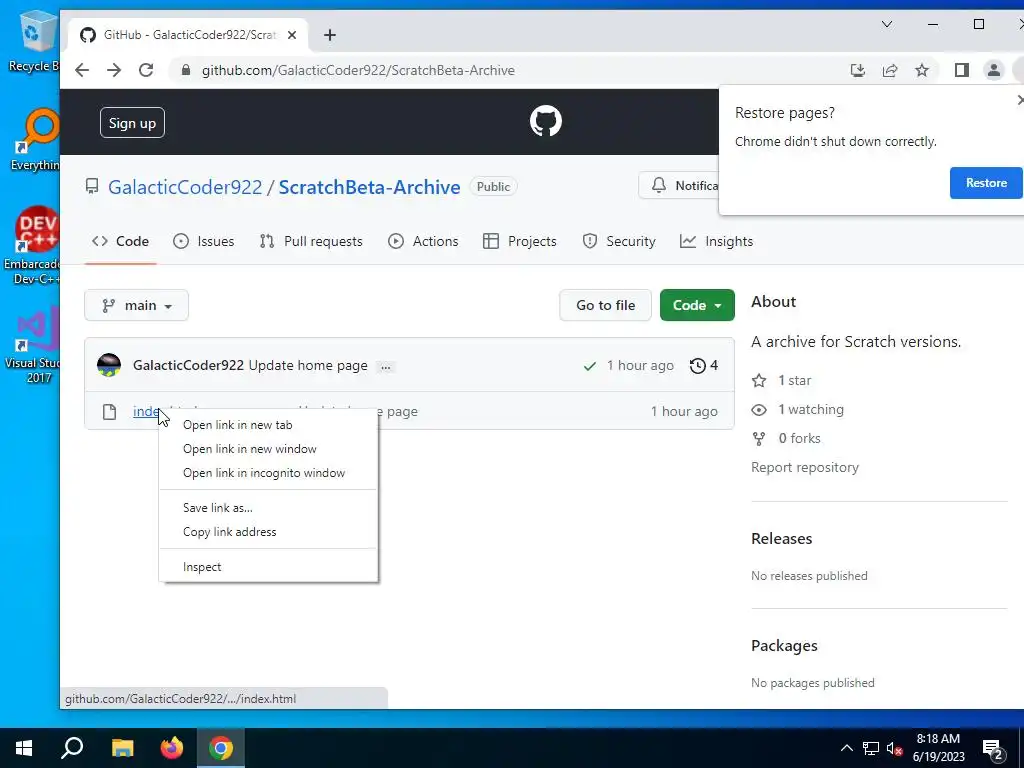This screenshot has height=768, width=1024.
Task: Click the GalacticCoder922 commit author name
Action: [x=188, y=366]
